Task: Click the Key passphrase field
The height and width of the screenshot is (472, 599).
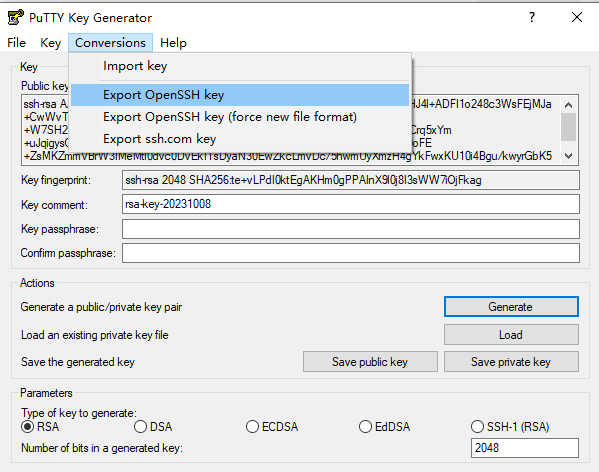Action: (351, 229)
